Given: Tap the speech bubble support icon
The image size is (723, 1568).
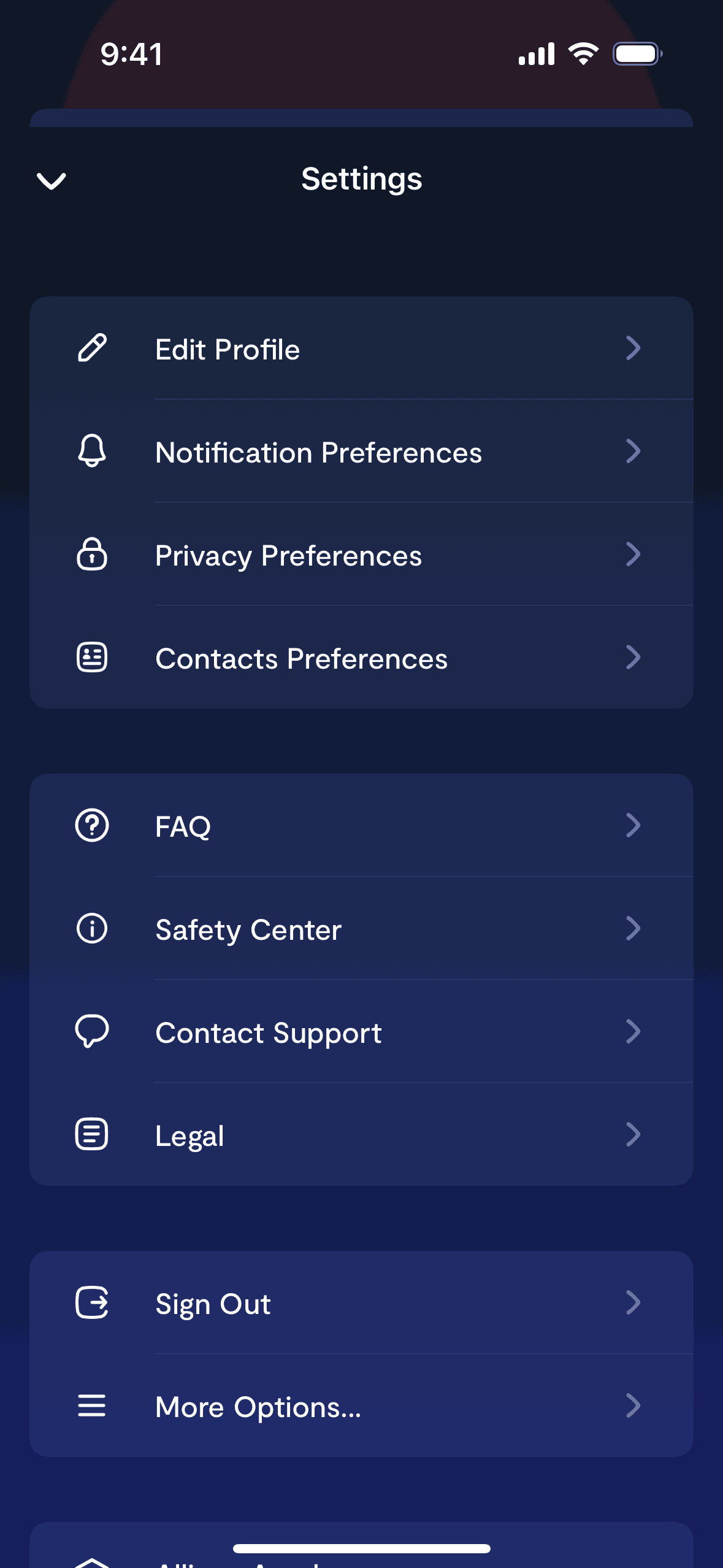Looking at the screenshot, I should [x=92, y=1031].
